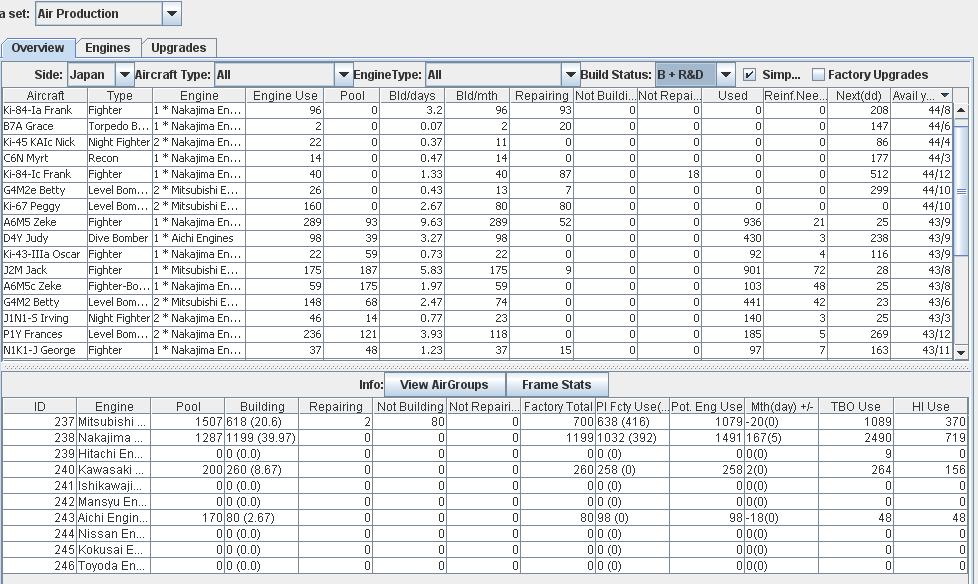Sort by the Next(dd) column header
This screenshot has width=978, height=584.
coord(859,95)
